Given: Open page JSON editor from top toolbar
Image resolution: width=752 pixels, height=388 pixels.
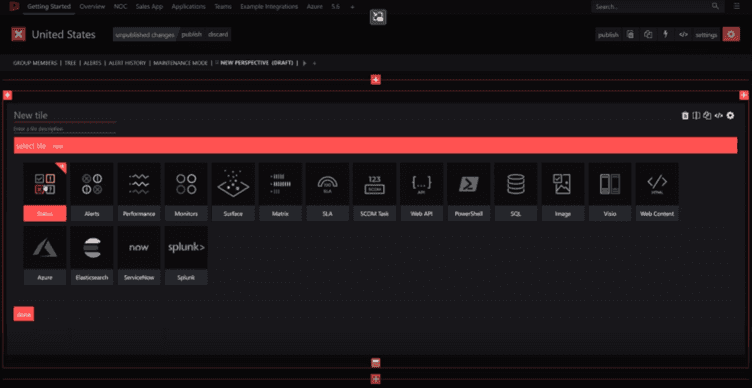Looking at the screenshot, I should coord(683,35).
